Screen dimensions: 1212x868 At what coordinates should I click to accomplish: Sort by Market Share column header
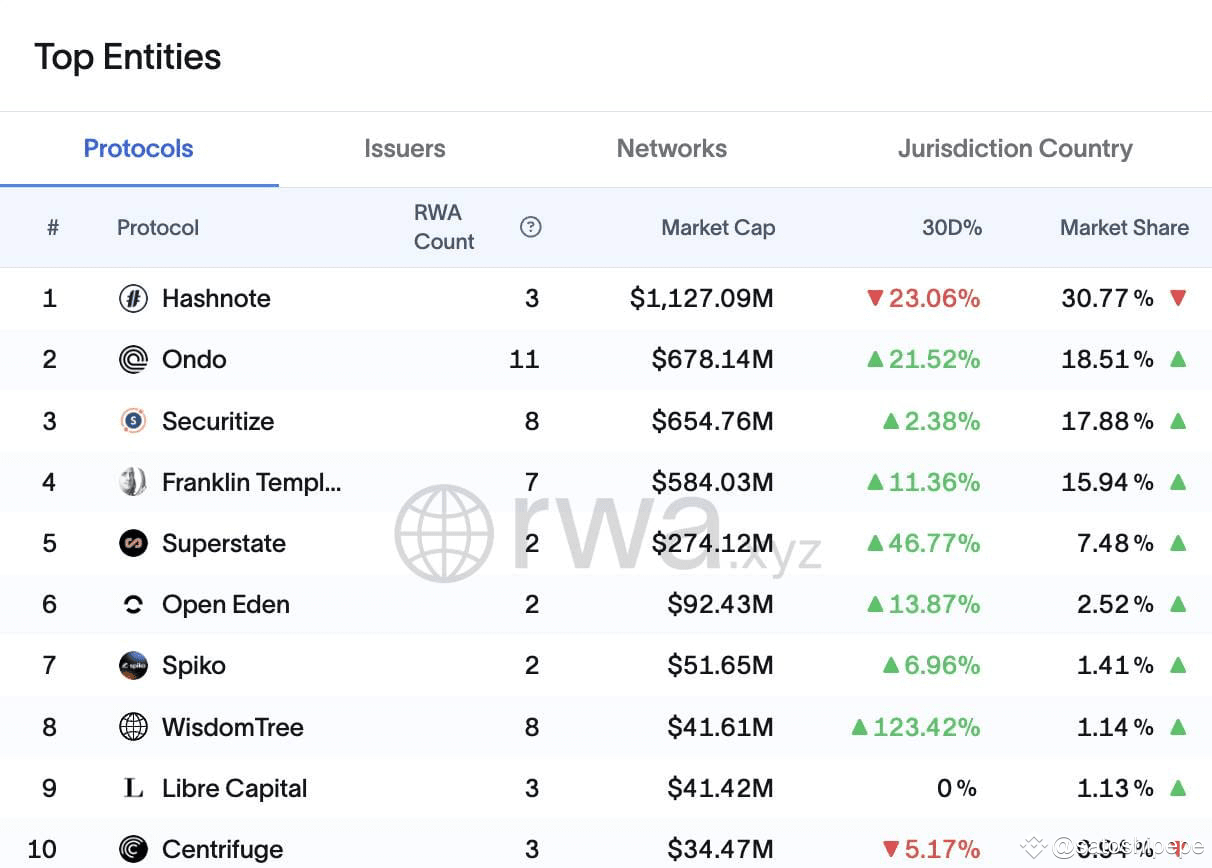point(1124,228)
